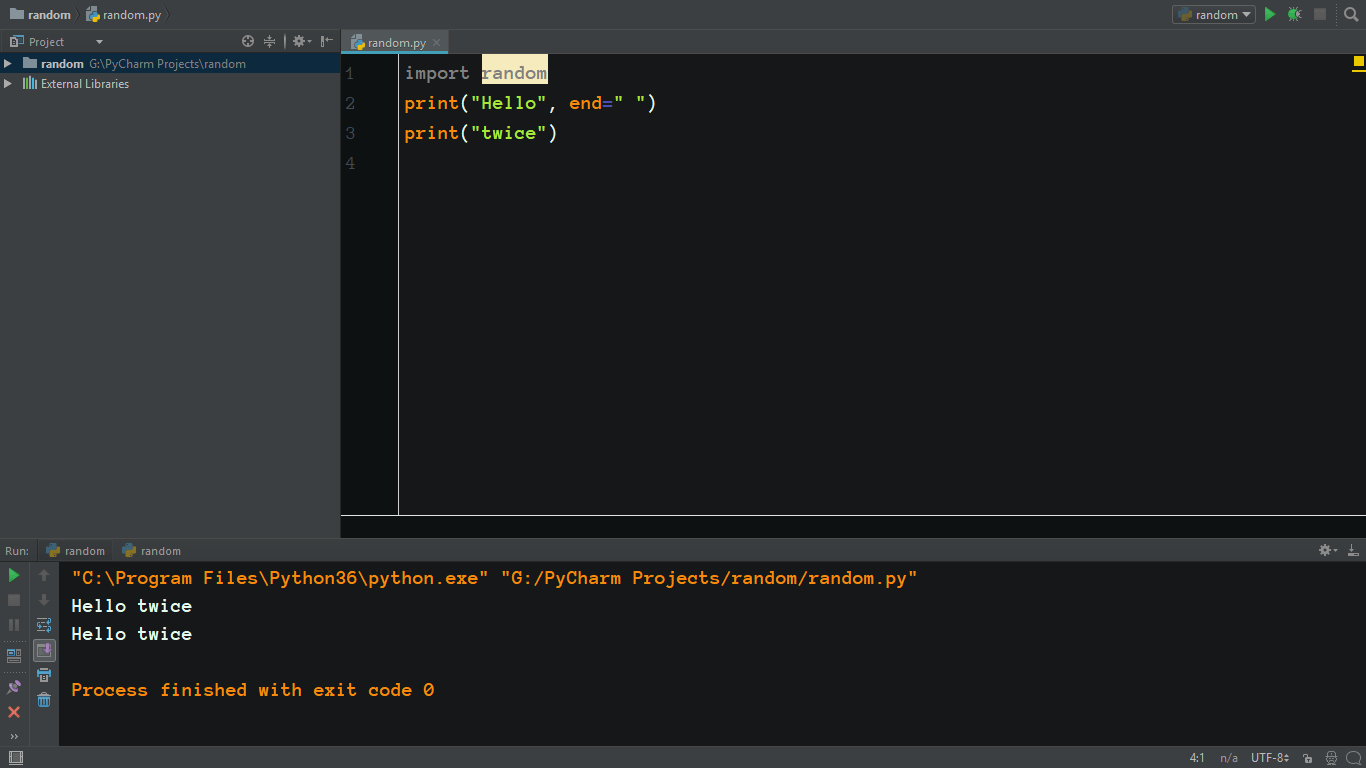The image size is (1366, 768).
Task: Click the clickable file lock icon in status bar
Action: tap(1309, 758)
